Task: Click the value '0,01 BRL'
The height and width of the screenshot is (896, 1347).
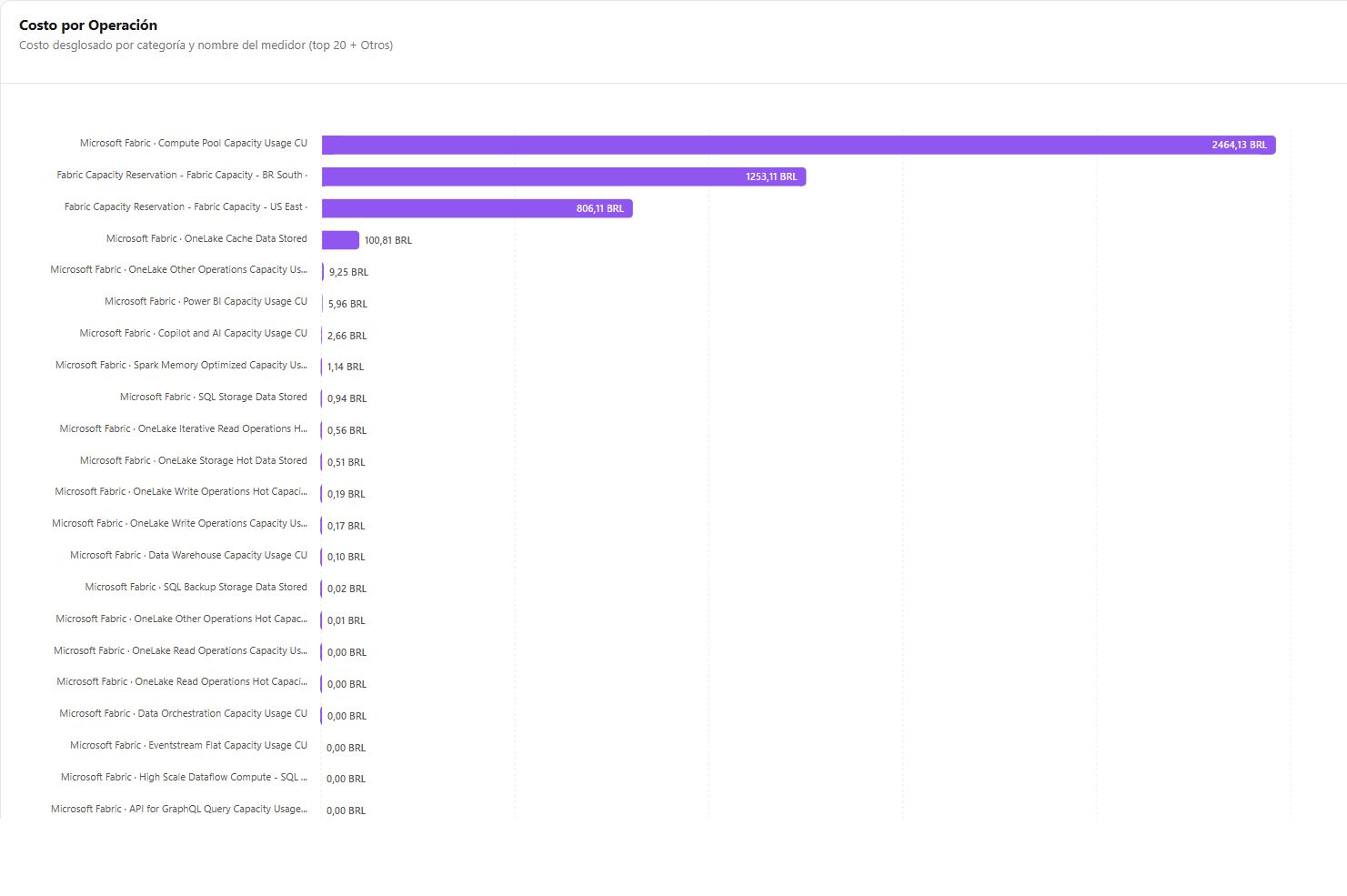Action: pos(346,621)
